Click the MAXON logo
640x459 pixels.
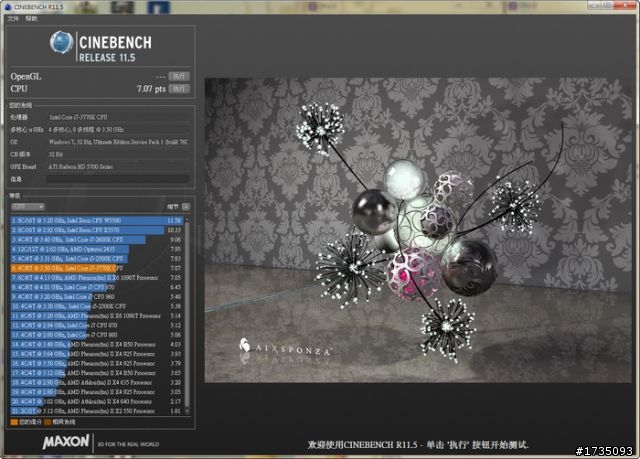pyautogui.click(x=66, y=441)
